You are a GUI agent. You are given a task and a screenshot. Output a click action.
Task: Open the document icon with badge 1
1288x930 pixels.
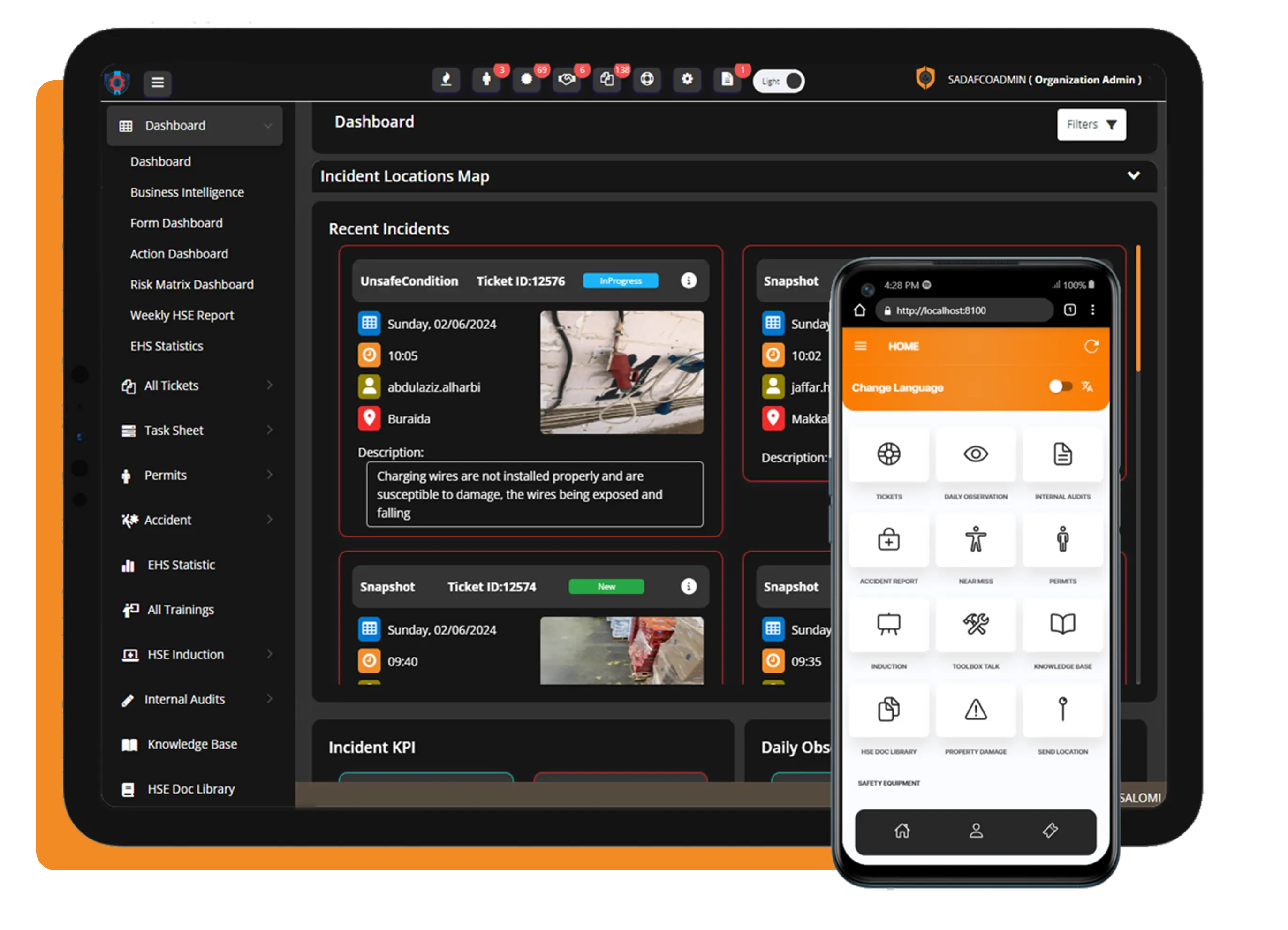[727, 79]
